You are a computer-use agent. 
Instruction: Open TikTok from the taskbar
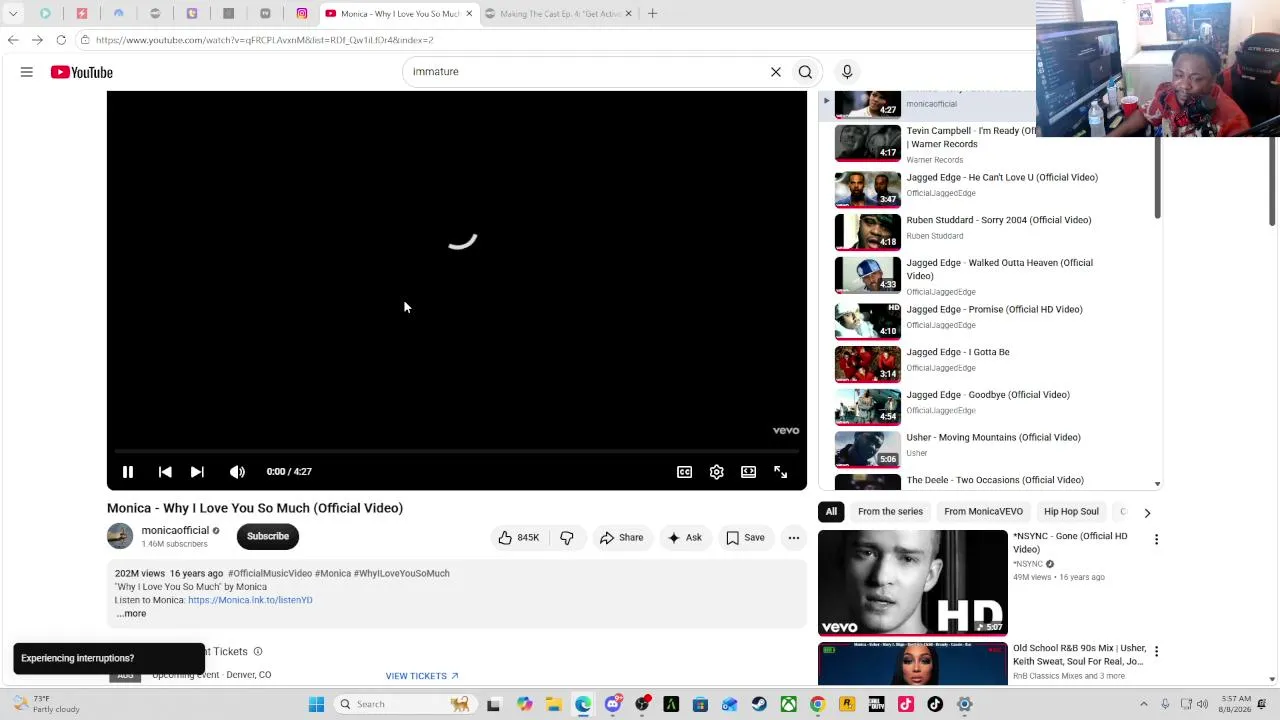[x=935, y=704]
